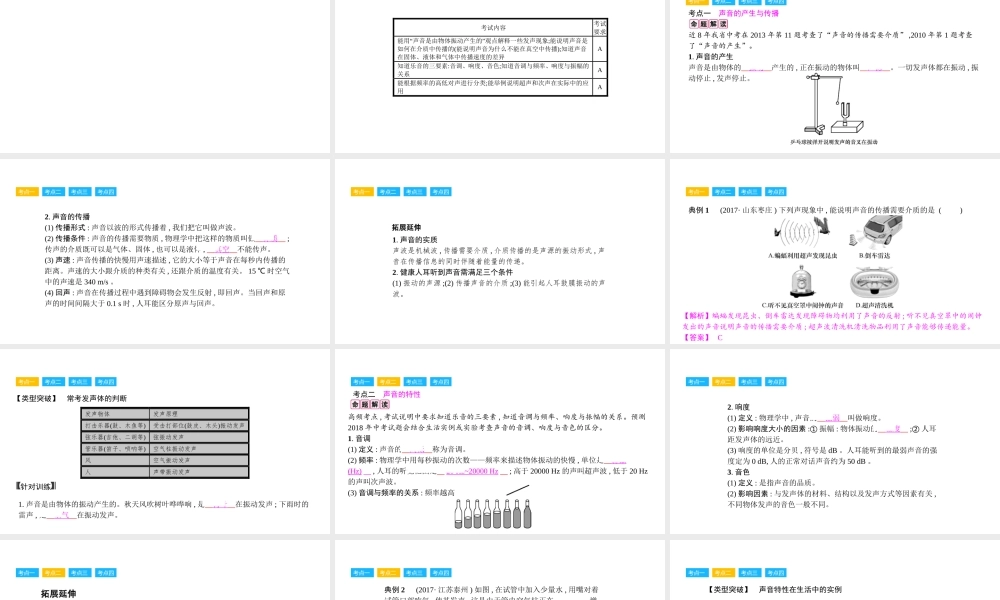Select 考点四 tab on '2. 声音的传播' slide

[x=105, y=192]
